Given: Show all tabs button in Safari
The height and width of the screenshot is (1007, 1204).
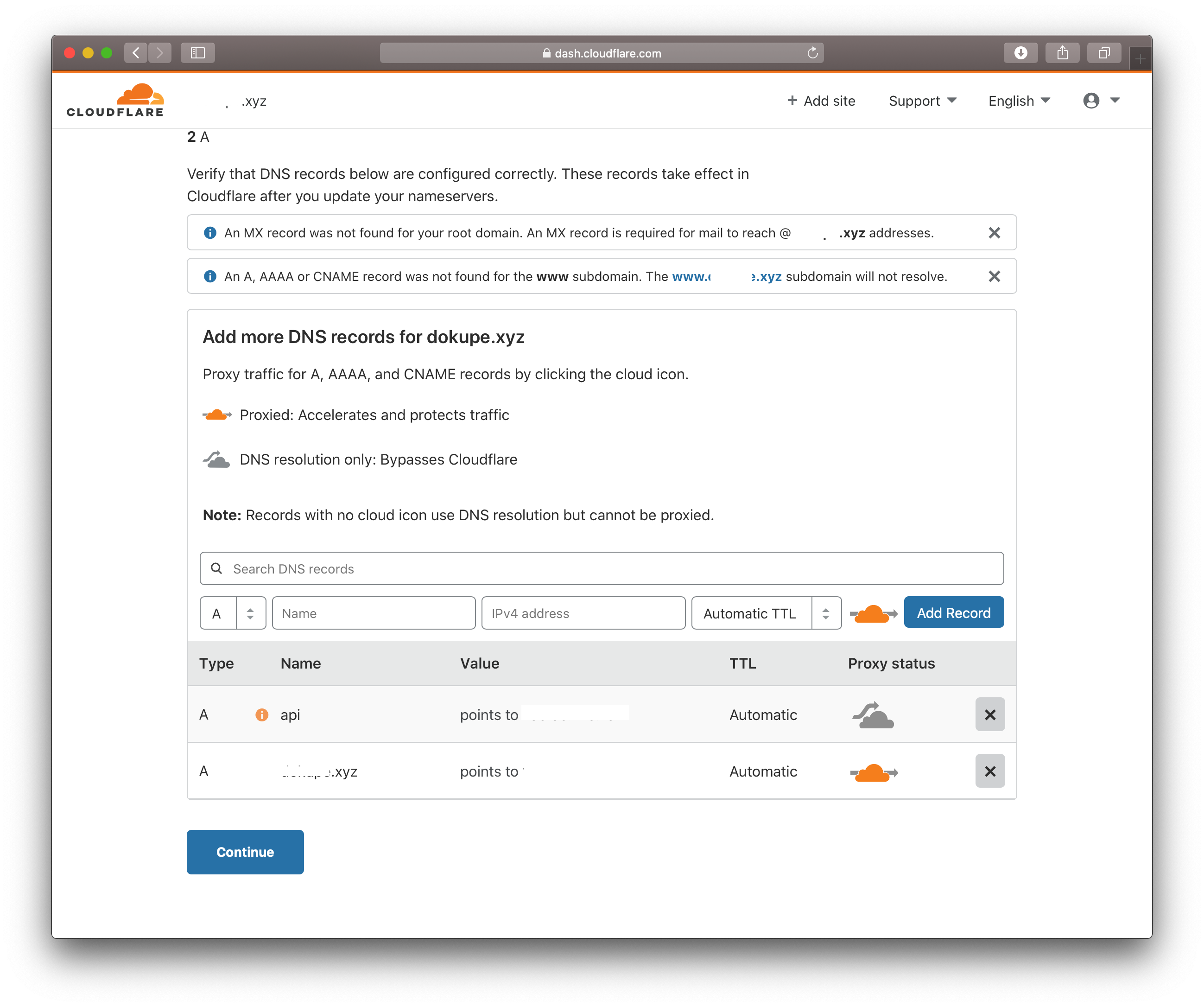Looking at the screenshot, I should 1104,53.
